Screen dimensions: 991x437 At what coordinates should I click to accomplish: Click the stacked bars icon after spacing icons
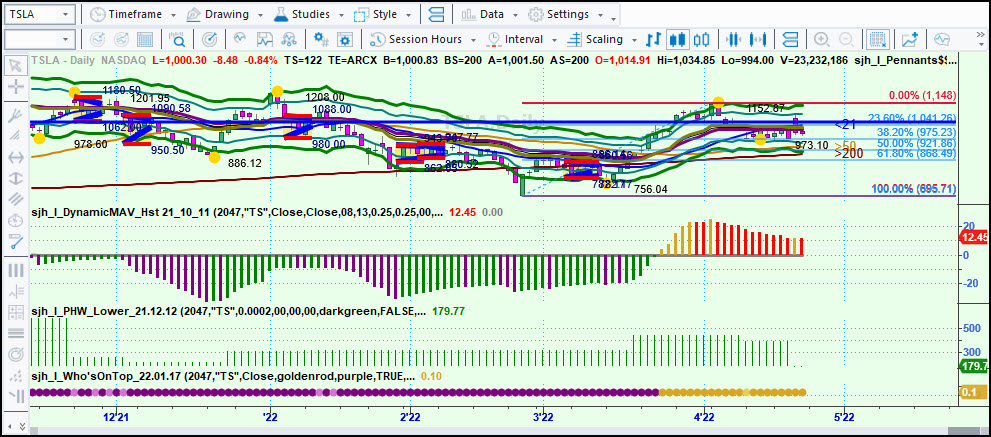coord(791,39)
